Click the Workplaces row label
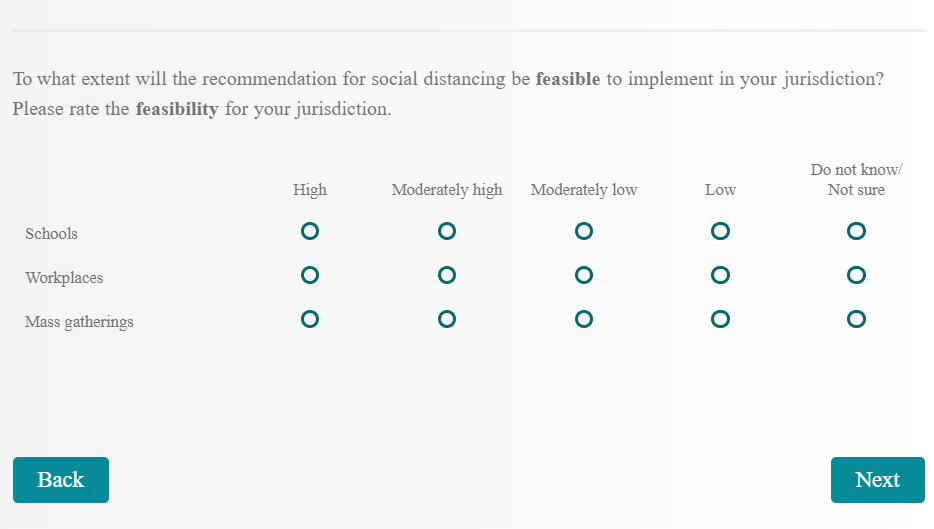 [64, 278]
